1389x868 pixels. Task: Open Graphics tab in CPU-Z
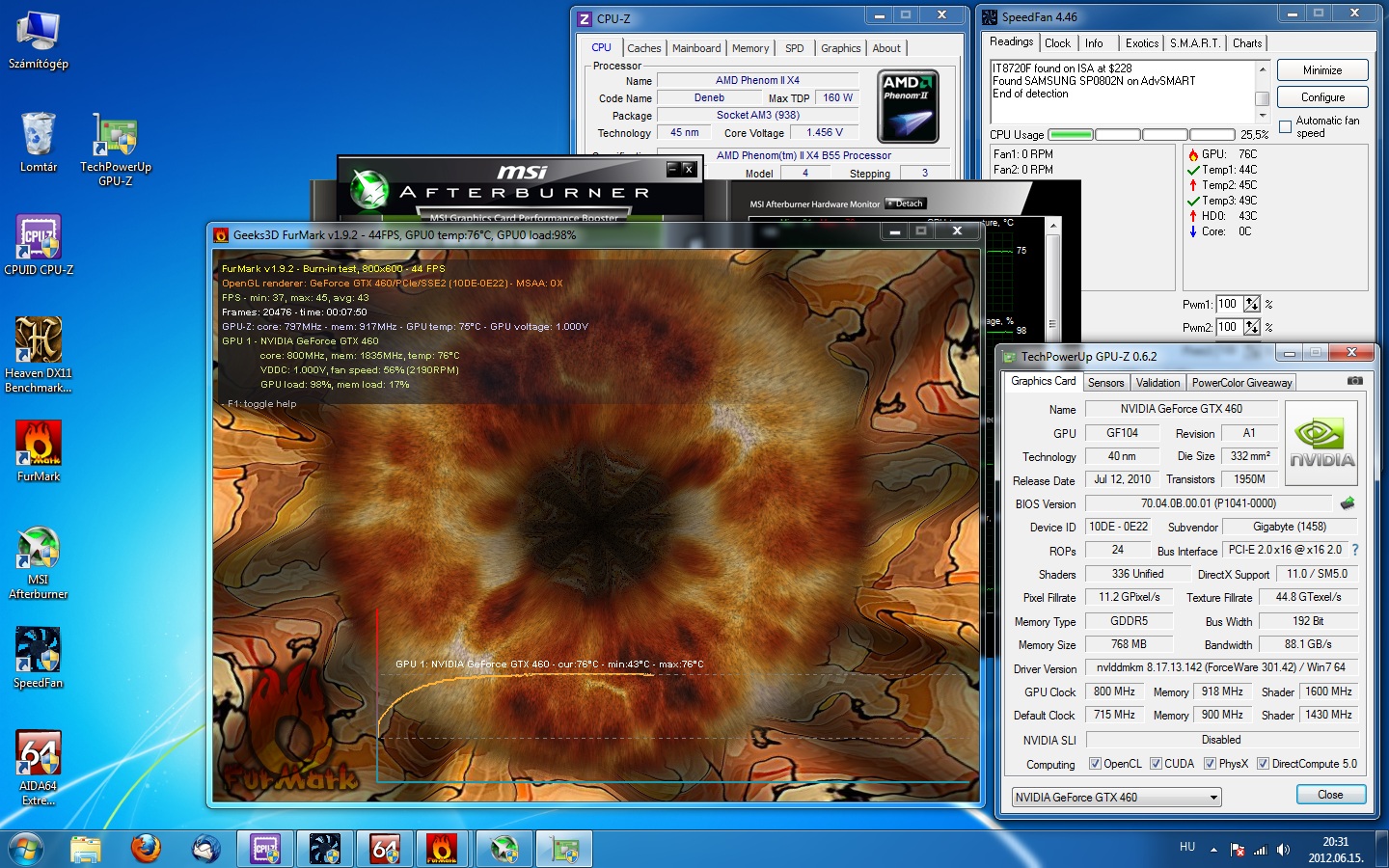840,48
